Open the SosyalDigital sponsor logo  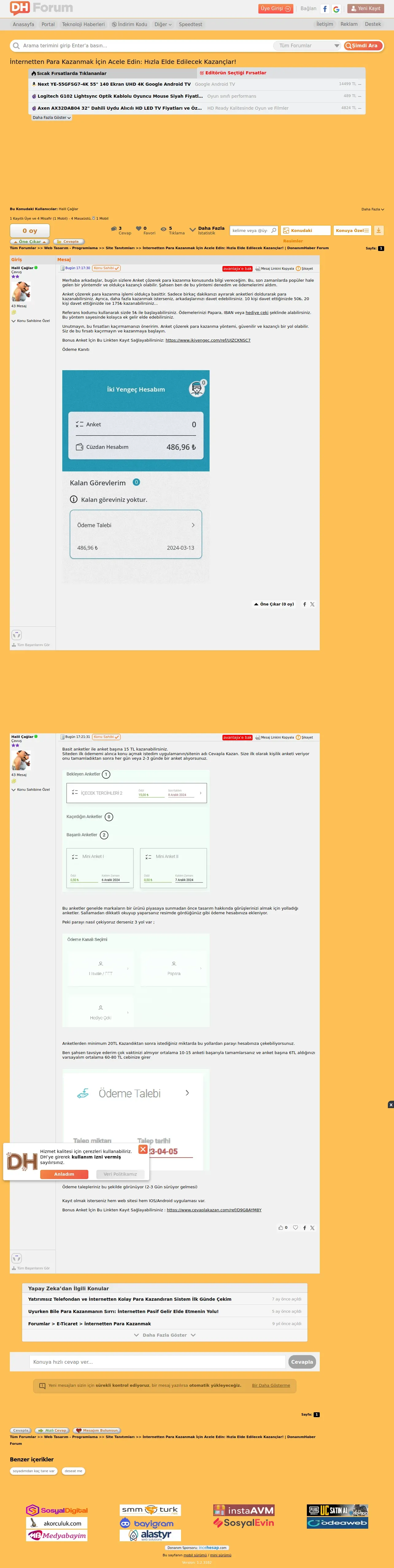tap(57, 1510)
